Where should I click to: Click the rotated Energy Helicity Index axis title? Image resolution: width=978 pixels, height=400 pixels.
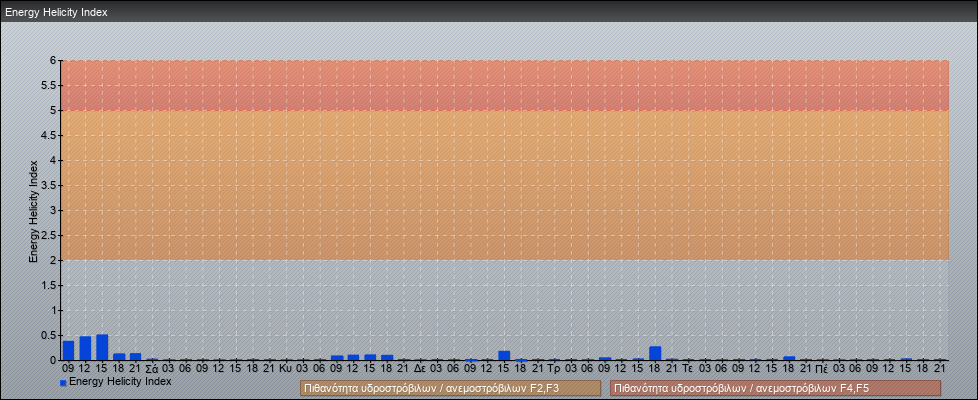[x=34, y=211]
